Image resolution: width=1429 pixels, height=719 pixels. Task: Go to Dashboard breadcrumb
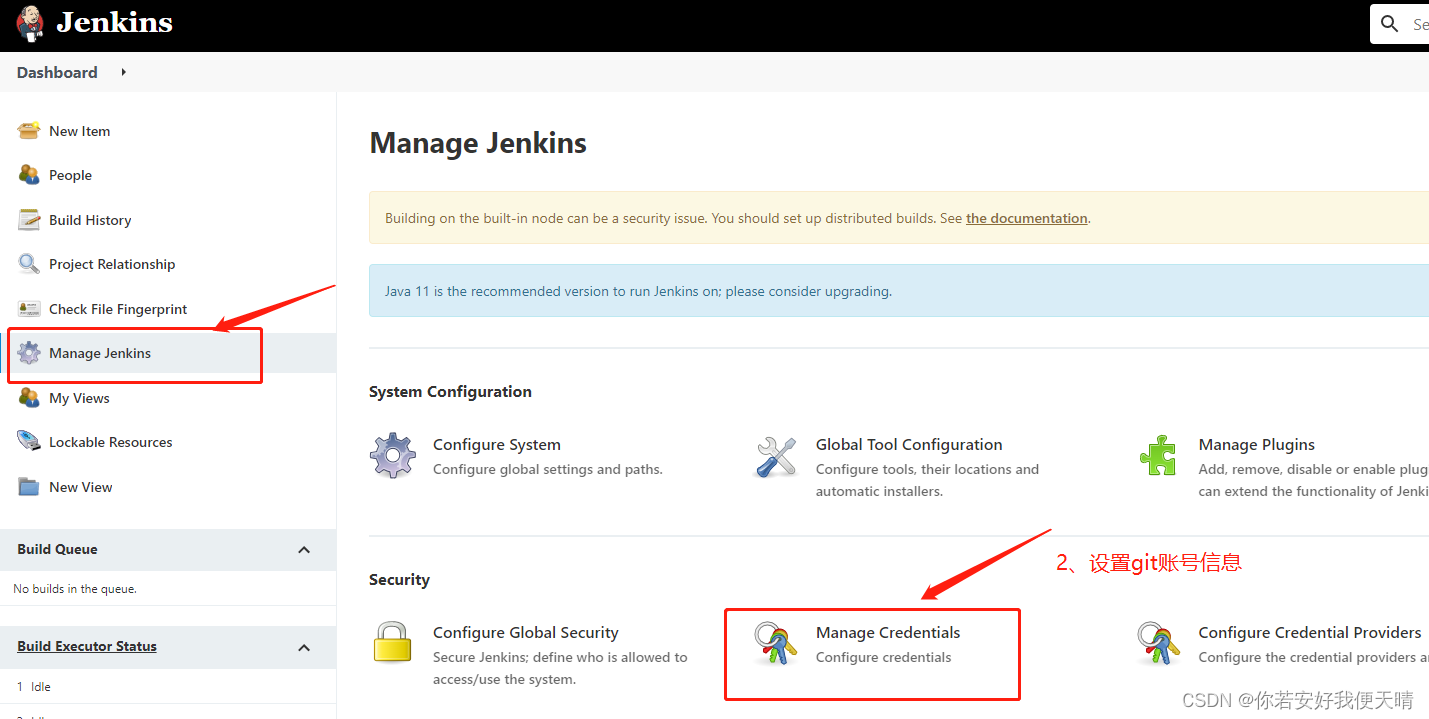[x=57, y=72]
